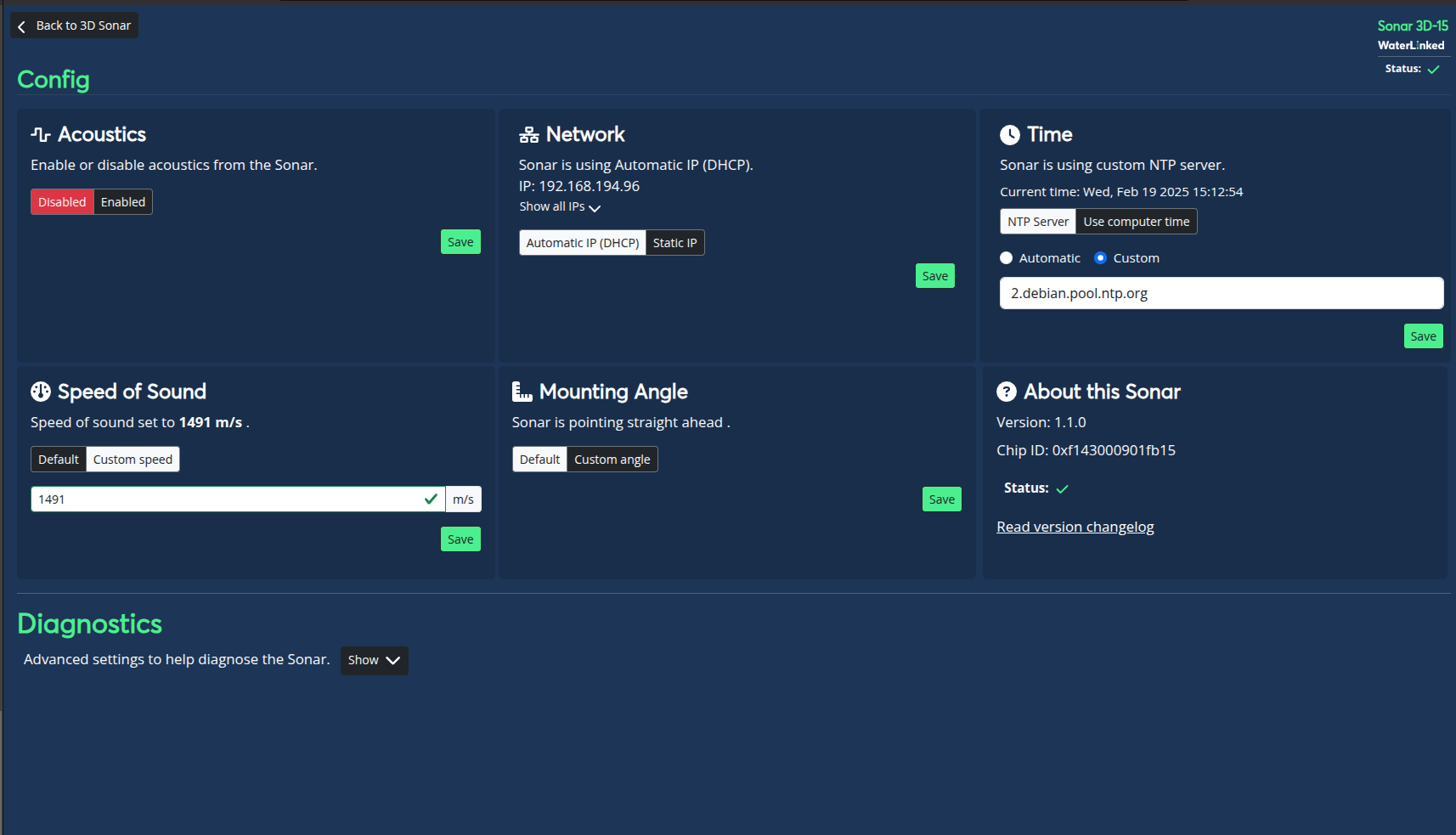
Task: Expand Diagnostics with Show dropdown
Action: (375, 661)
